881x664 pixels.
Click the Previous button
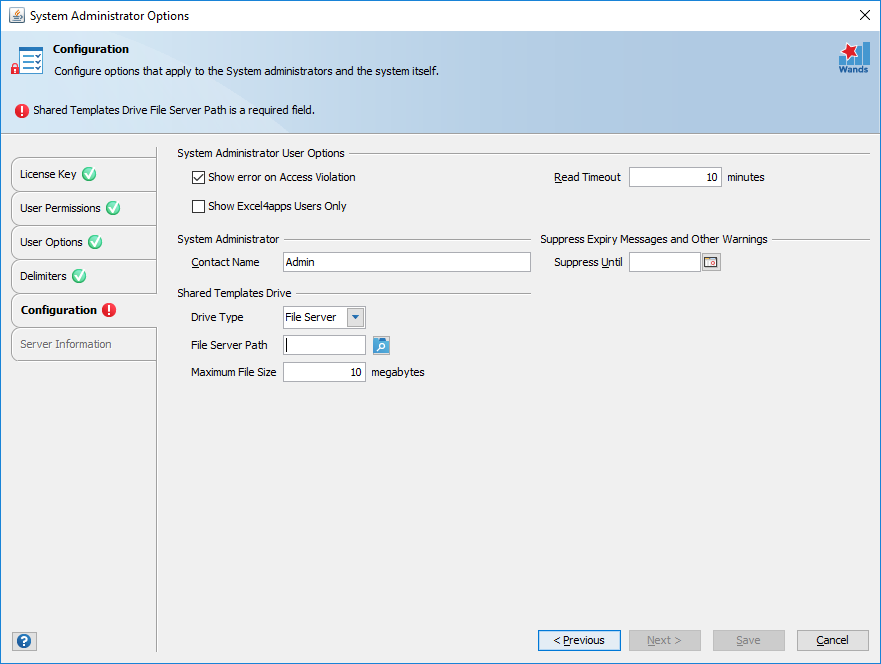[x=579, y=640]
